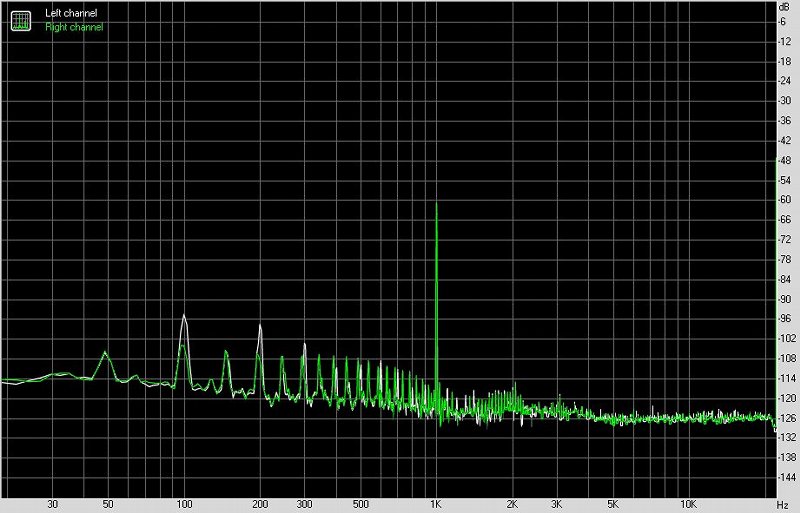The width and height of the screenshot is (800, 513).
Task: Click the -144 dB scale value
Action: [786, 477]
